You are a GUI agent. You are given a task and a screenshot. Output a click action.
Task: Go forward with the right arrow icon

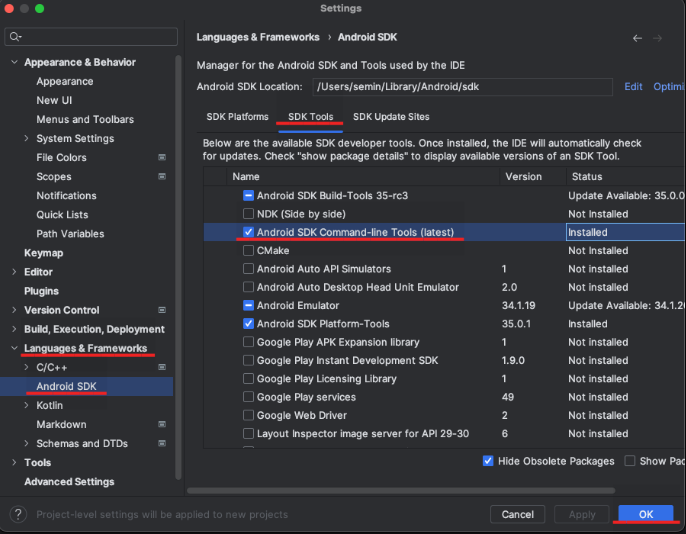pyautogui.click(x=657, y=38)
